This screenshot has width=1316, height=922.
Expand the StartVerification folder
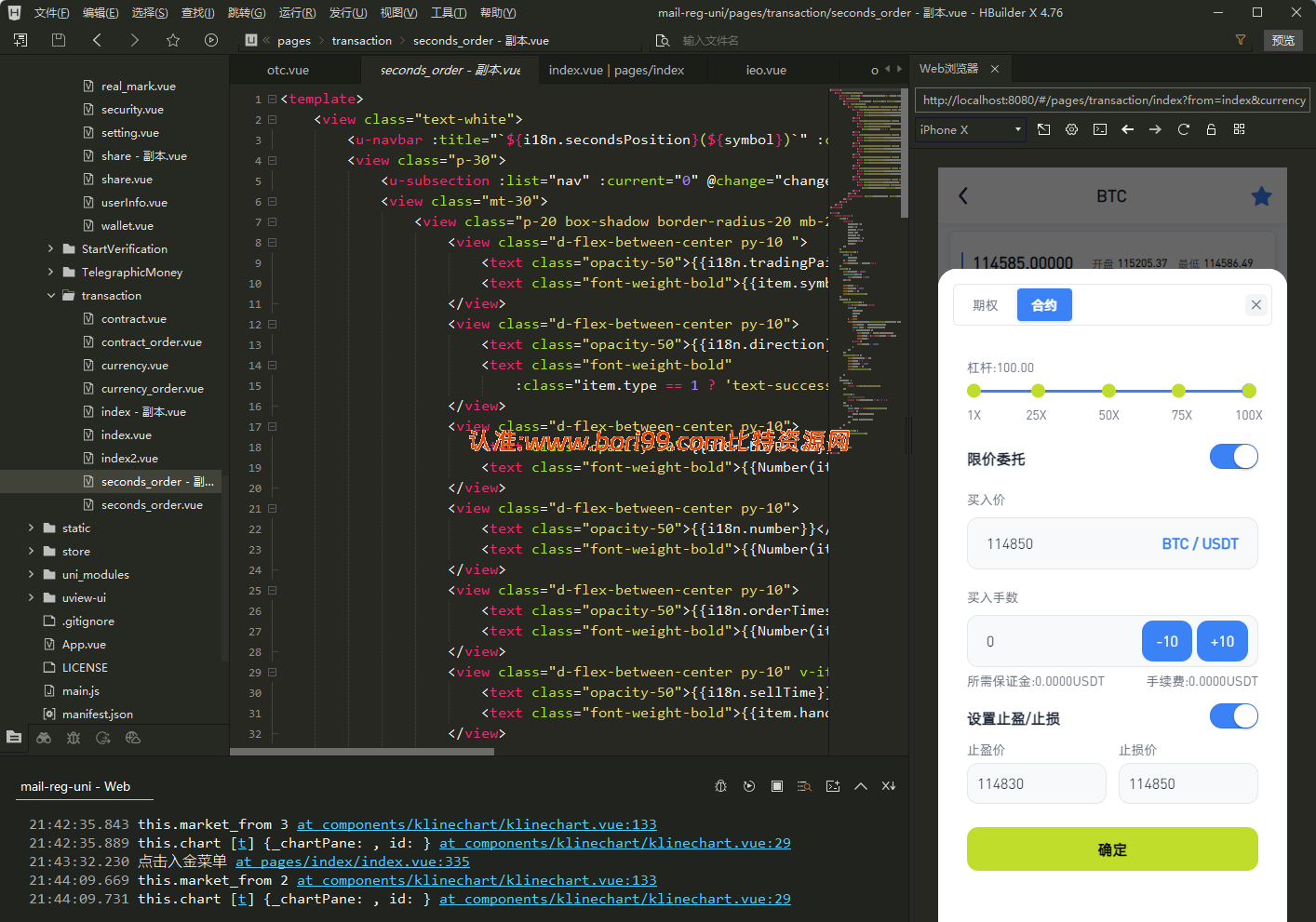pyautogui.click(x=50, y=248)
